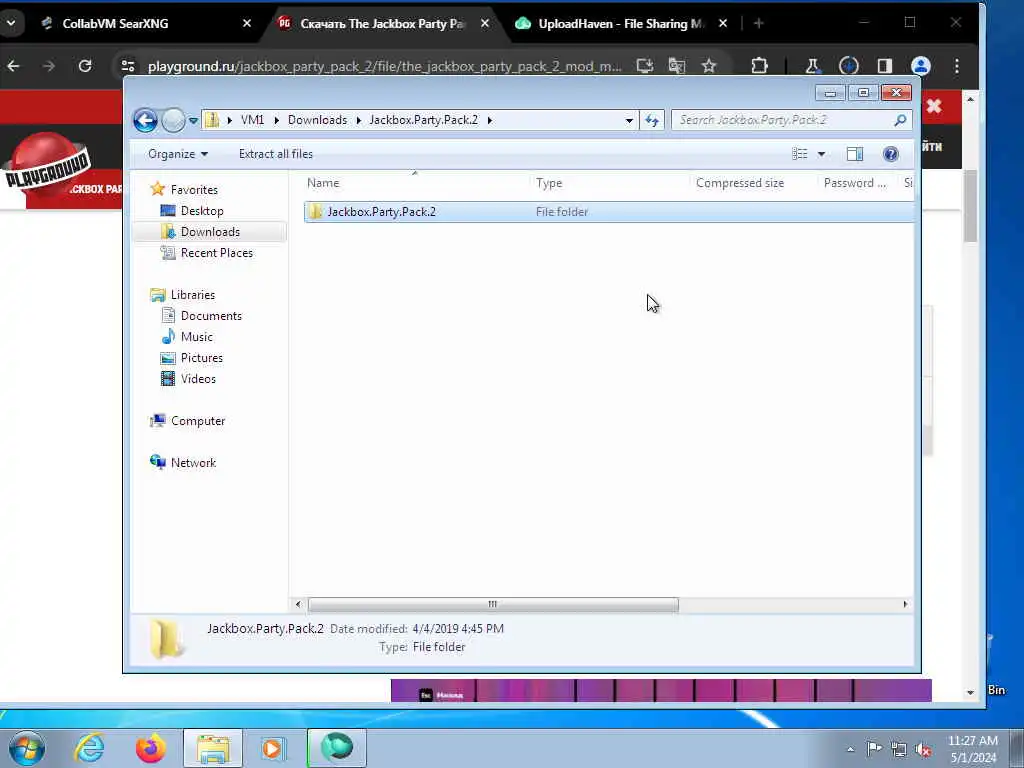Open browser extensions puzzle icon
This screenshot has height=768, width=1024.
(760, 66)
